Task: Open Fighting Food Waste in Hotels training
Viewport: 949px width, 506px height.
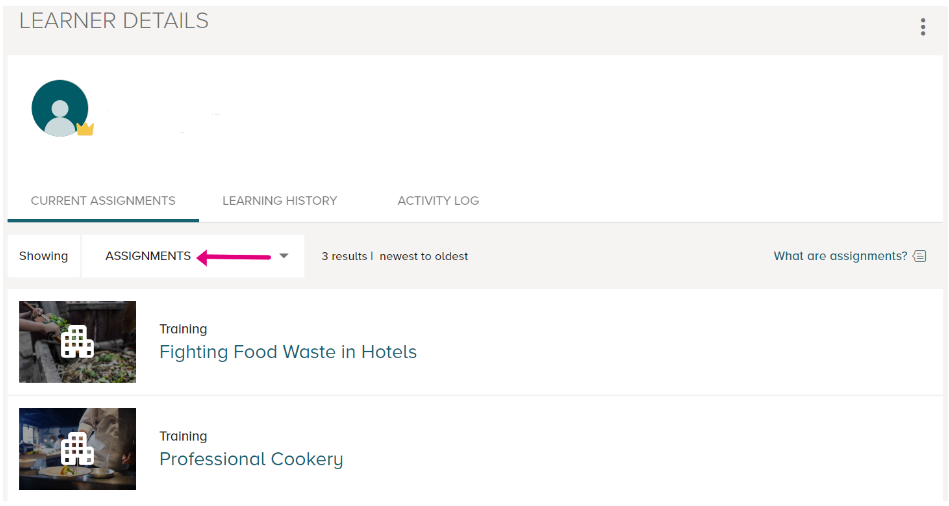Action: coord(288,352)
